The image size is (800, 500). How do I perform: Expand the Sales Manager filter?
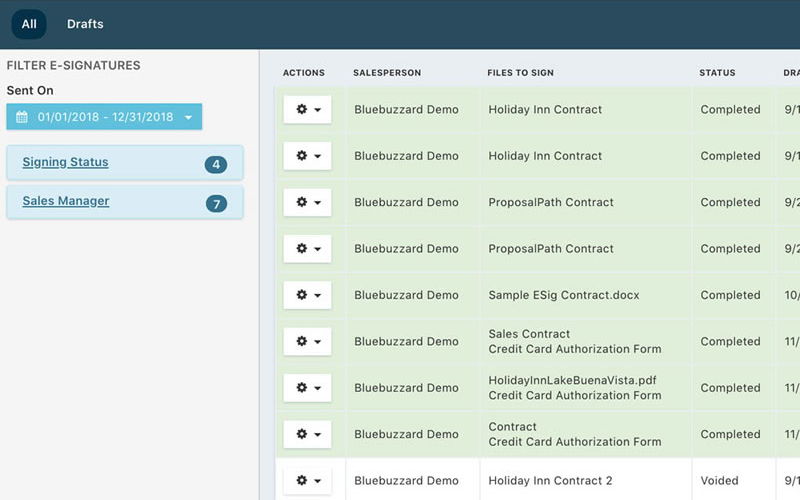pyautogui.click(x=66, y=201)
